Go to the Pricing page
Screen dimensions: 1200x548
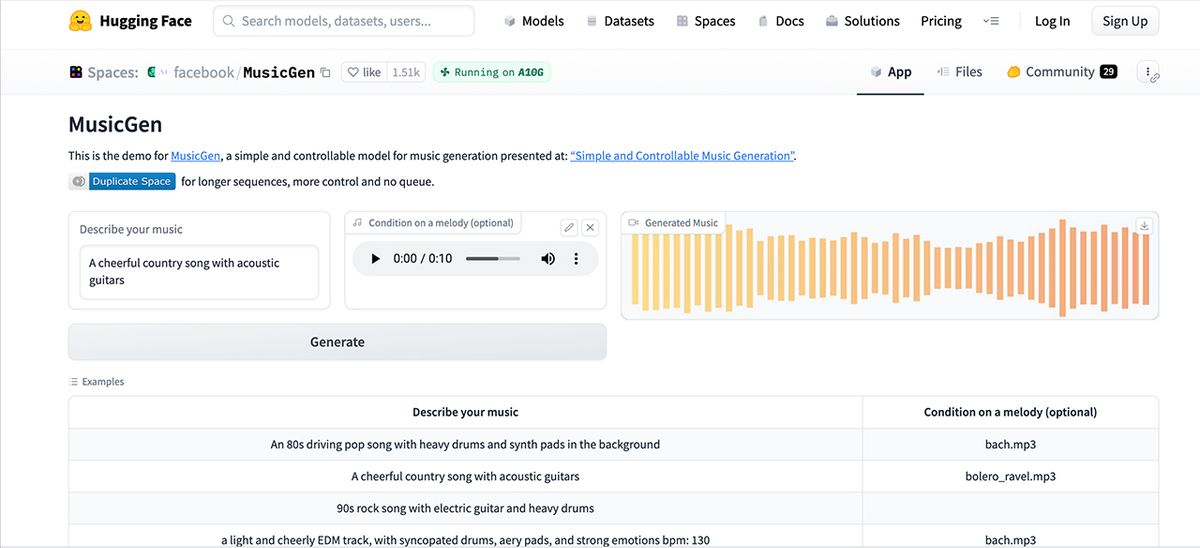click(941, 21)
